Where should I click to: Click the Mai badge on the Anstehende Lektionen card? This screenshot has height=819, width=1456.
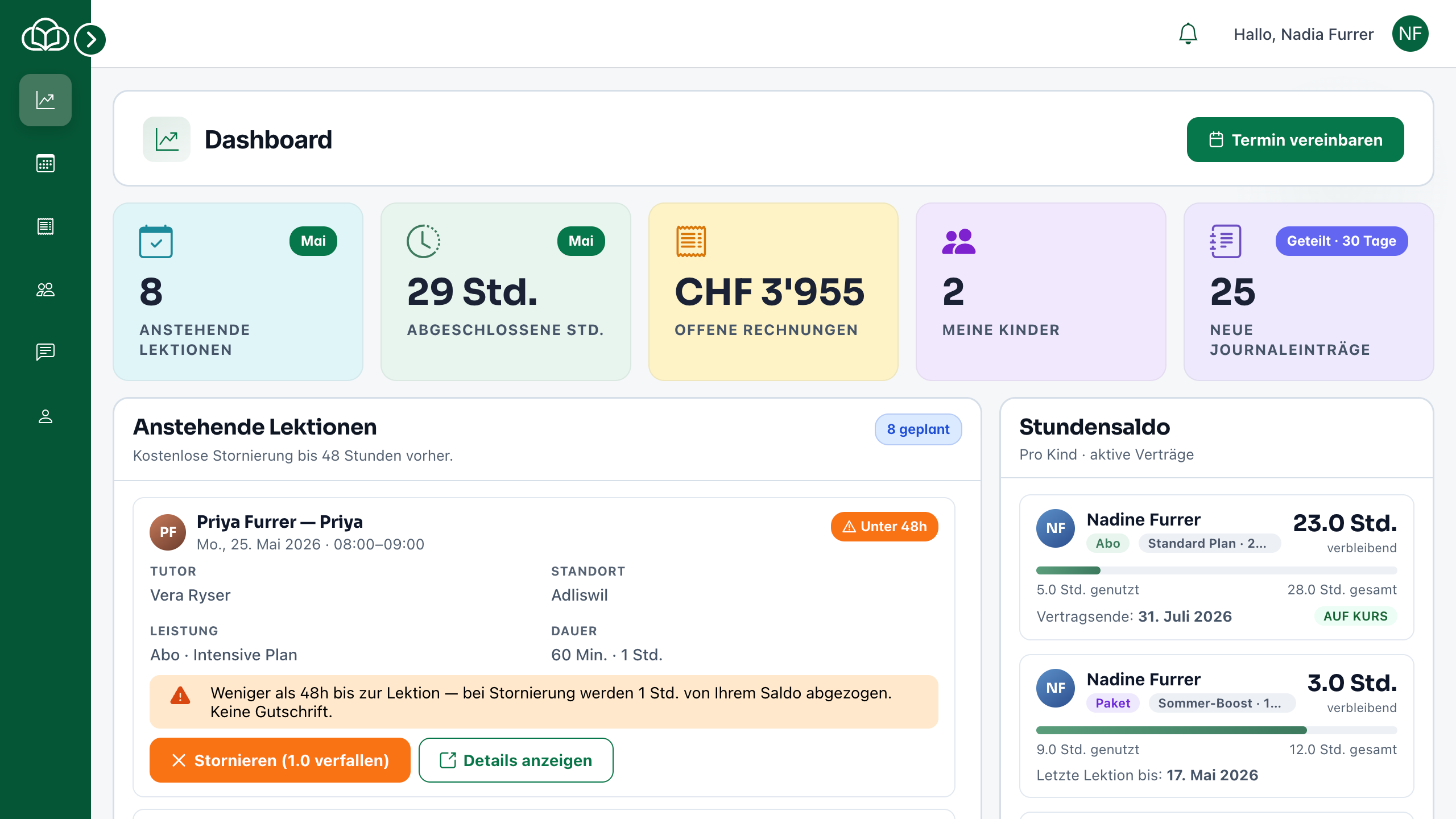point(313,241)
